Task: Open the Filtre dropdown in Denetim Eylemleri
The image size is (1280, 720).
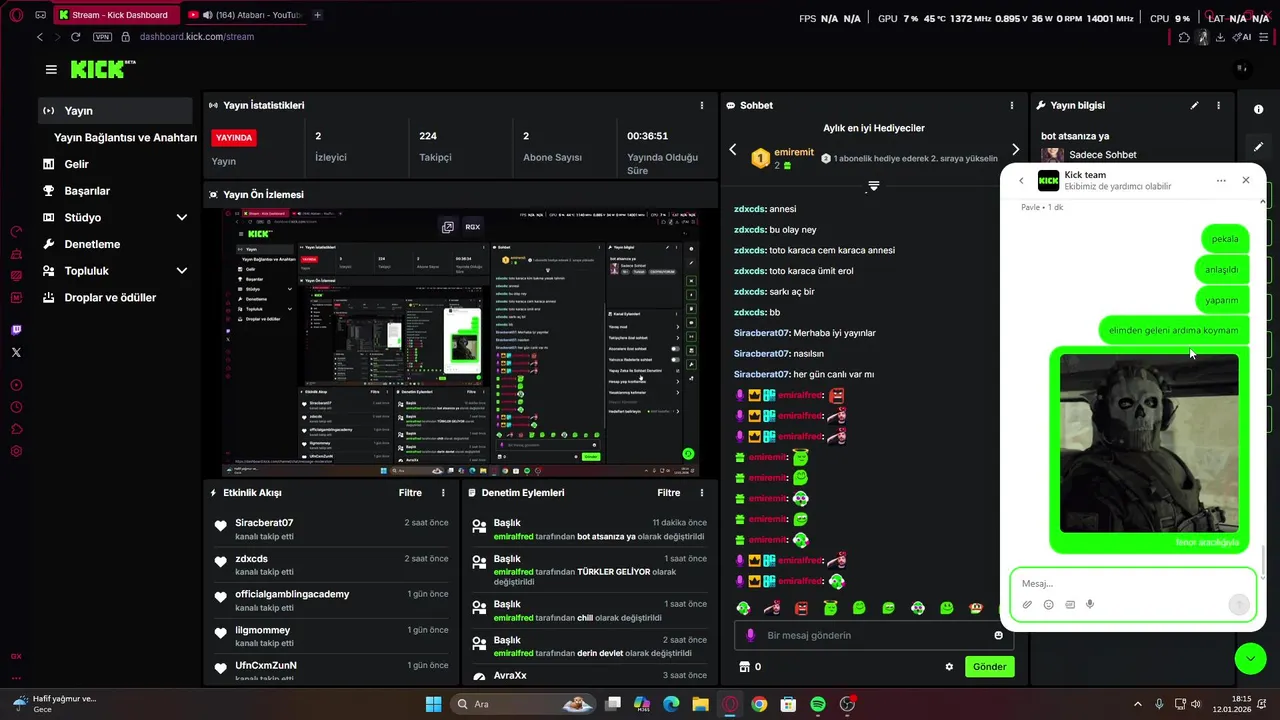Action: (669, 493)
